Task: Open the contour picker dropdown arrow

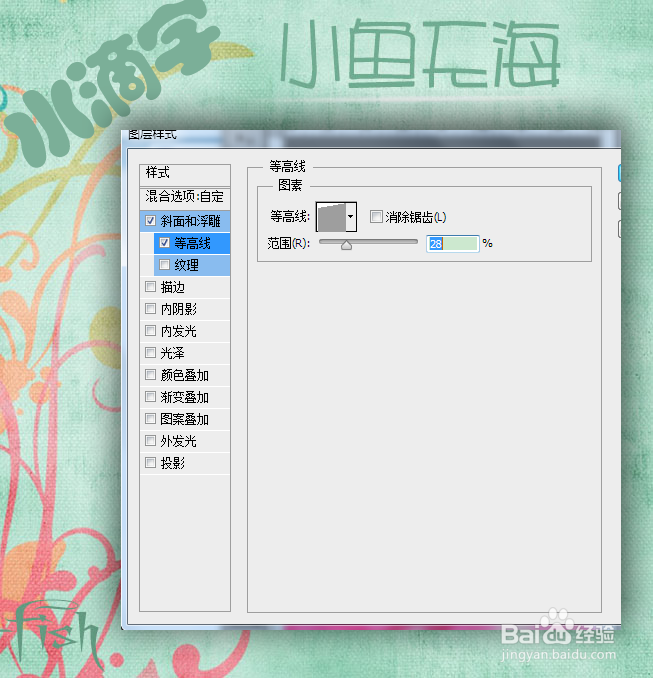Action: pyautogui.click(x=351, y=217)
